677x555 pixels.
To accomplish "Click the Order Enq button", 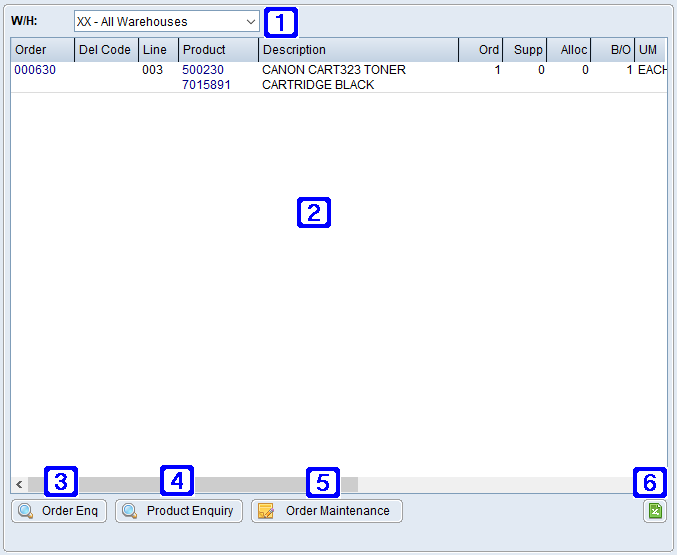I will pos(59,511).
